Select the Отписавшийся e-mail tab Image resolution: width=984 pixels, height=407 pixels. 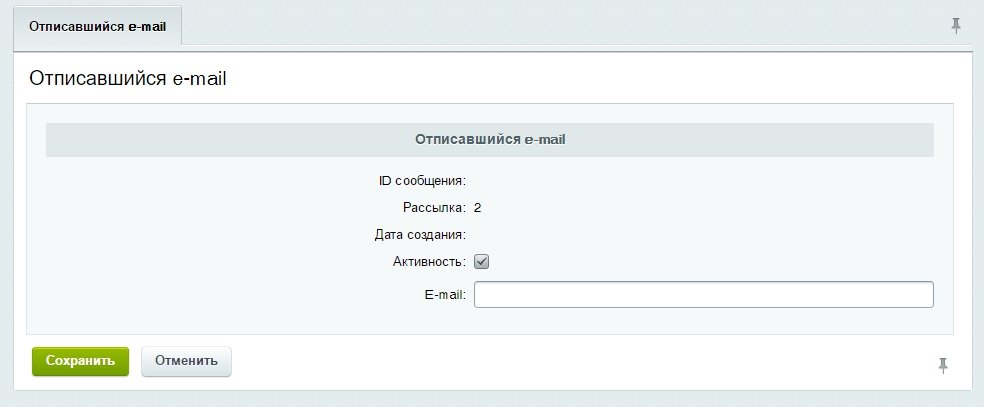(97, 27)
